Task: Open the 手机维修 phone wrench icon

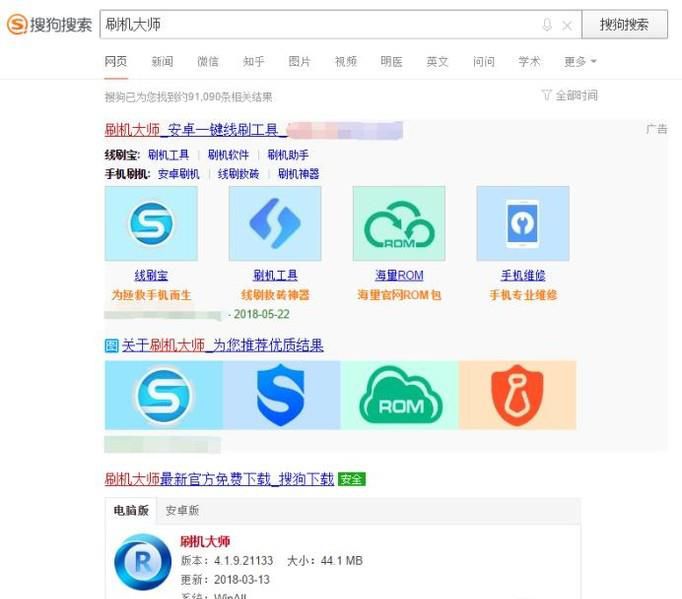Action: click(523, 224)
